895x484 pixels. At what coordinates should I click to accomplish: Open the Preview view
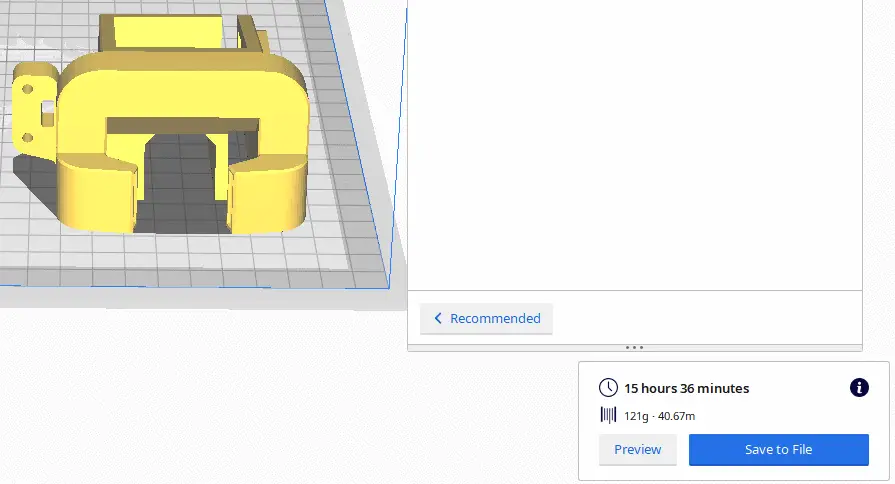pyautogui.click(x=638, y=450)
